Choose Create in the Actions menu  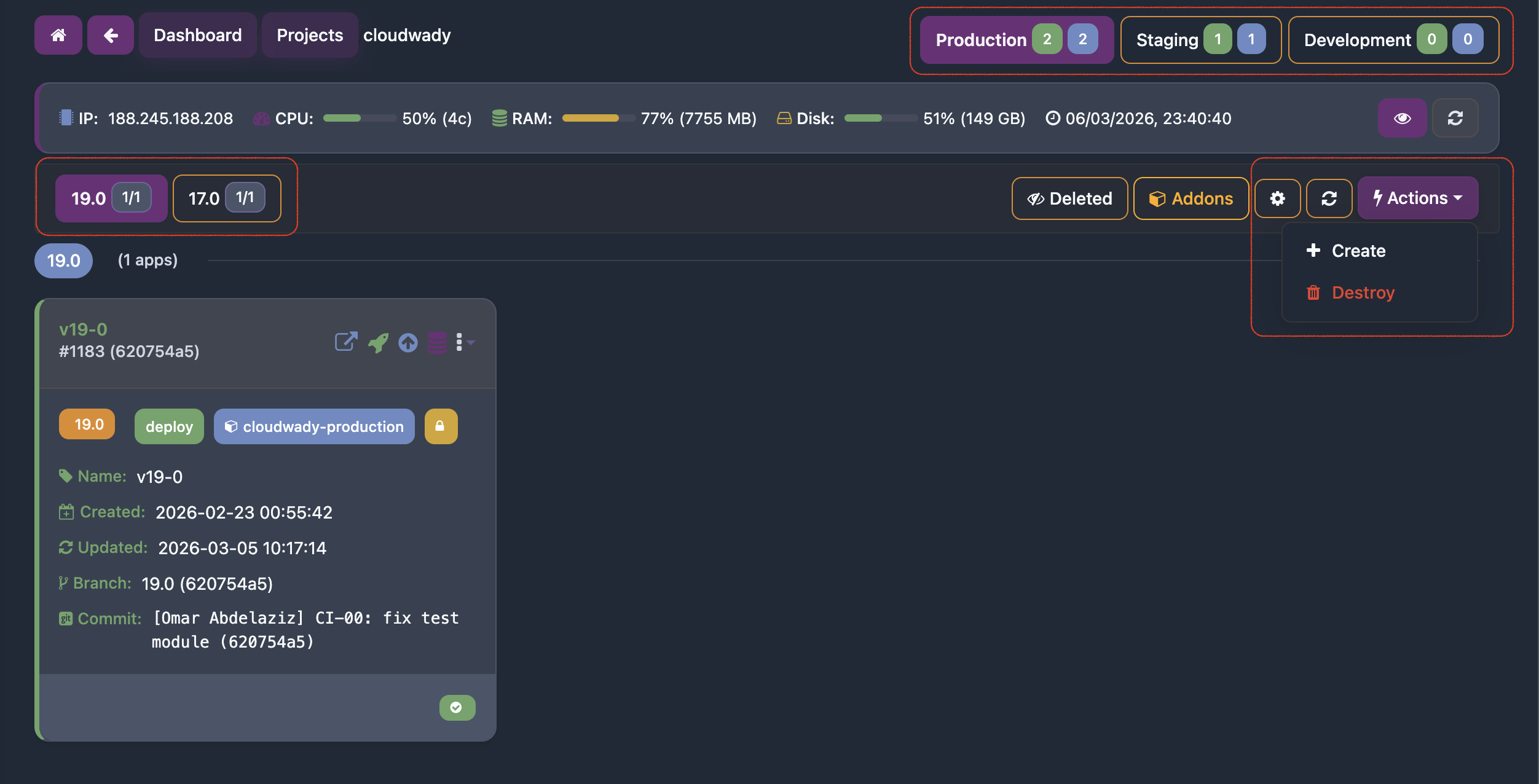point(1358,251)
